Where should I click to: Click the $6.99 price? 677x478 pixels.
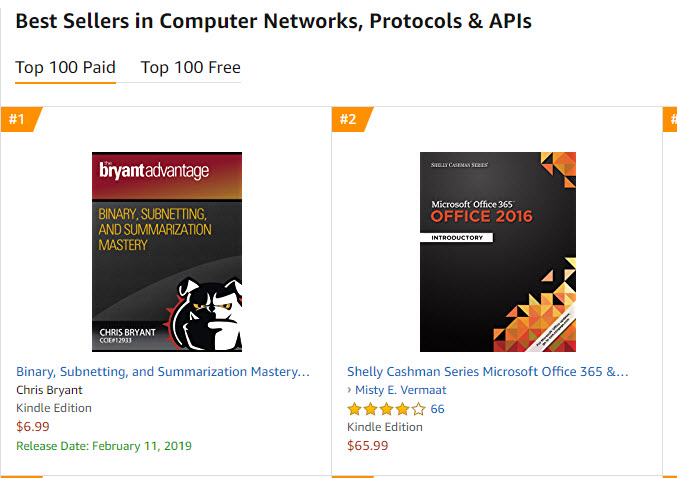tap(33, 427)
